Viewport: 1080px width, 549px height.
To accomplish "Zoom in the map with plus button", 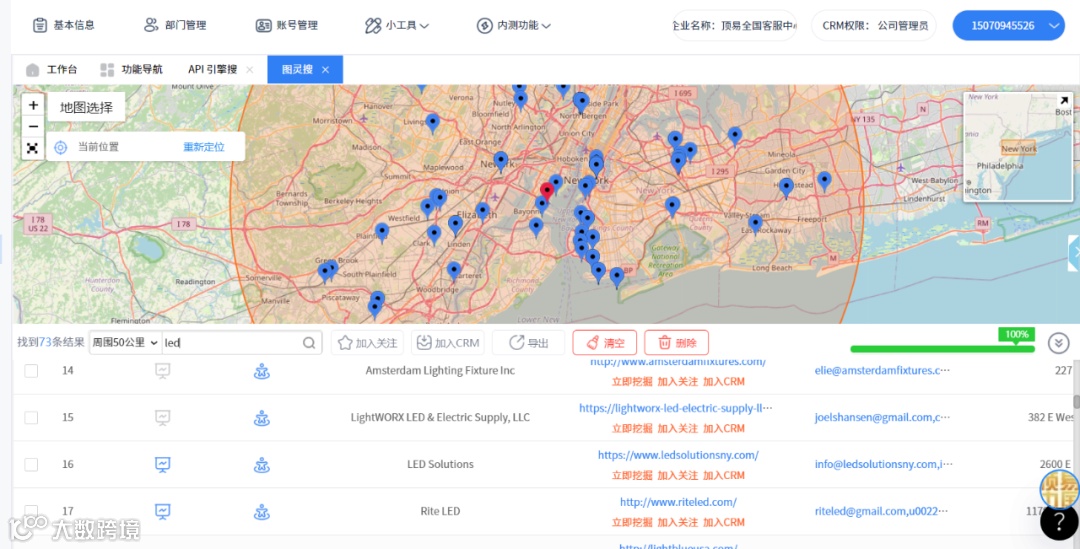I will pos(33,105).
